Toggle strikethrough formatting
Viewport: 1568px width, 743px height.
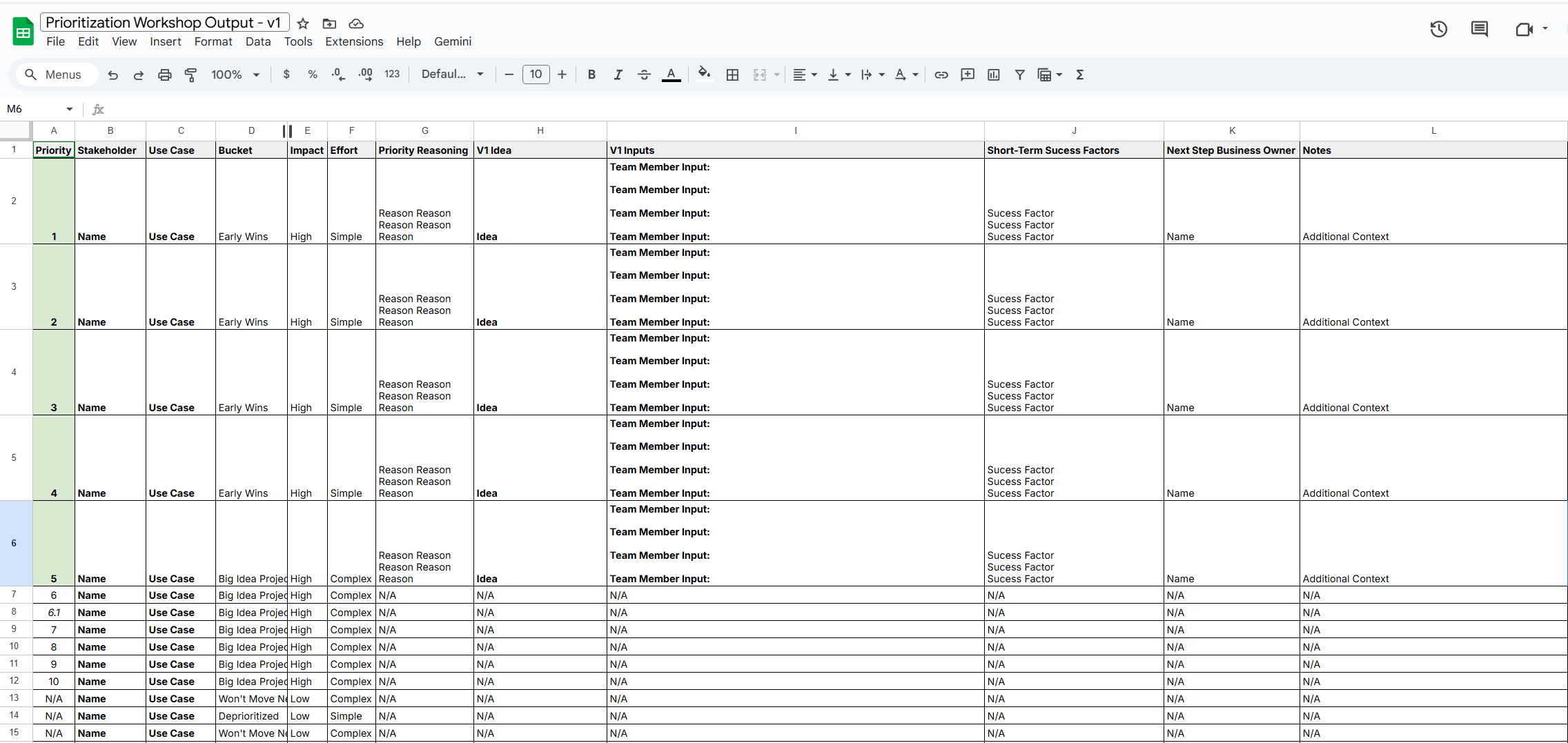[x=644, y=75]
